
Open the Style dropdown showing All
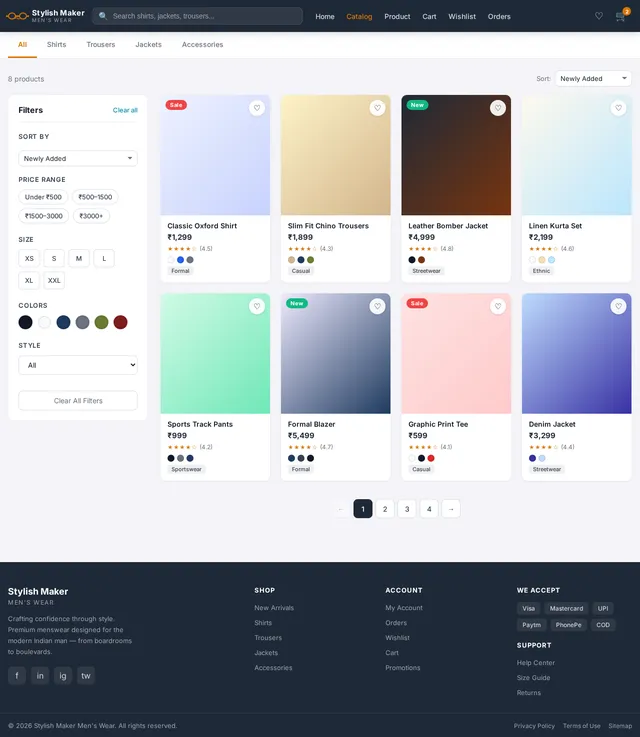(78, 365)
